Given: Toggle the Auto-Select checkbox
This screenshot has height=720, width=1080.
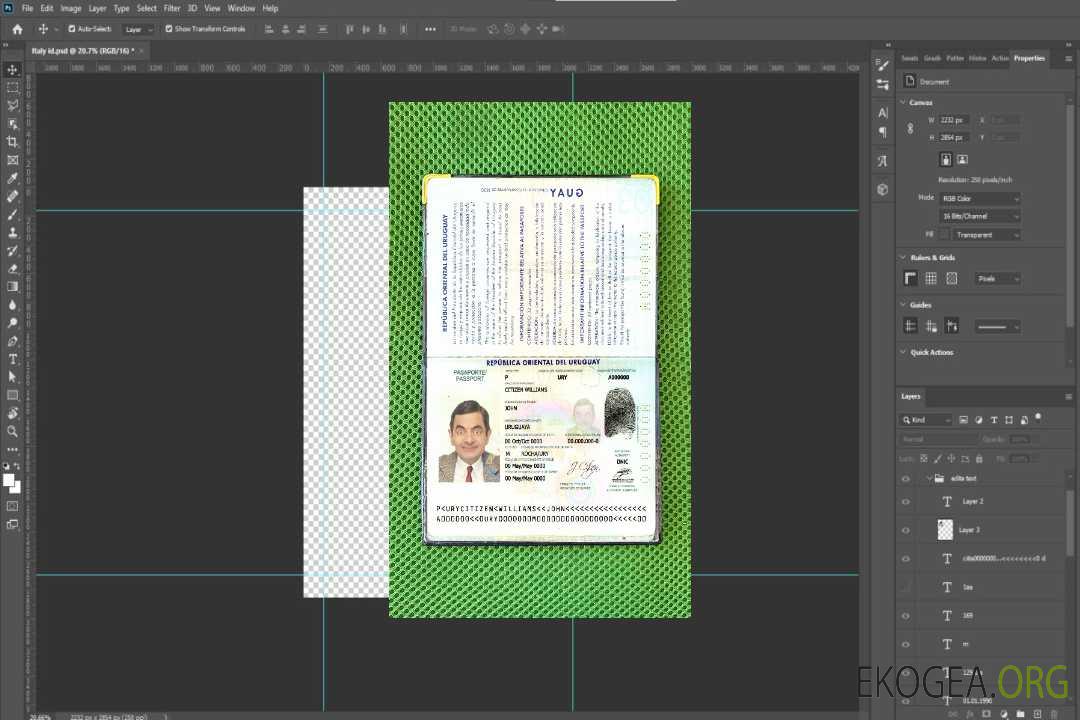Looking at the screenshot, I should coord(72,29).
